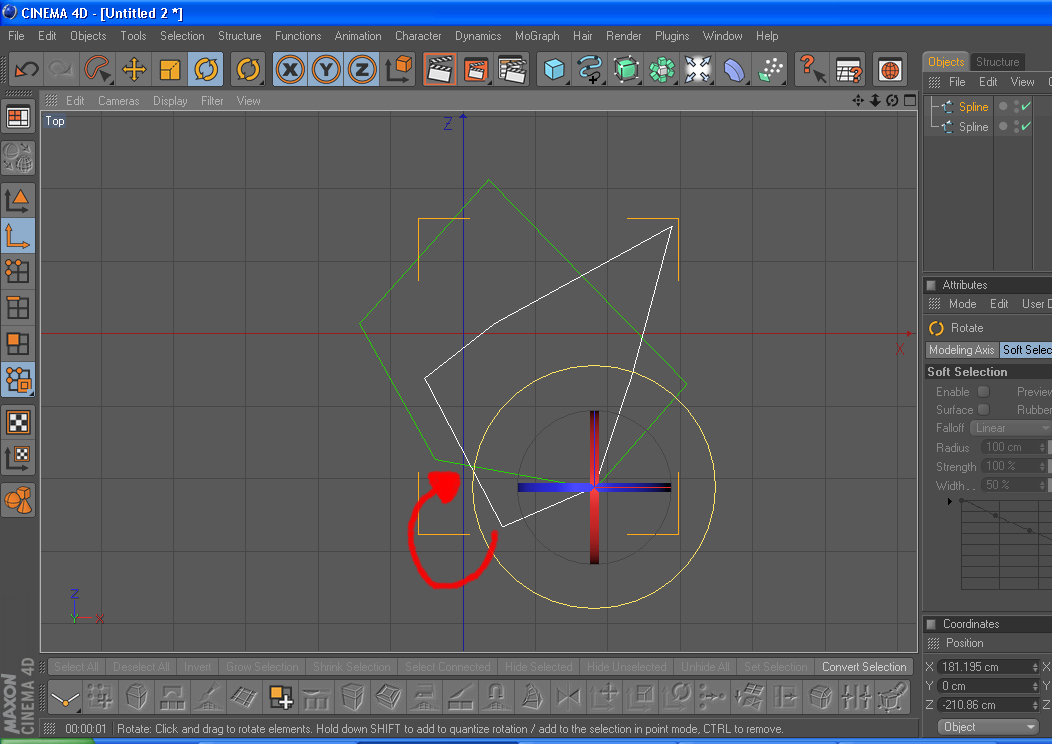This screenshot has height=744, width=1052.
Task: Select the highlighted Rotate tool
Action: [206, 69]
